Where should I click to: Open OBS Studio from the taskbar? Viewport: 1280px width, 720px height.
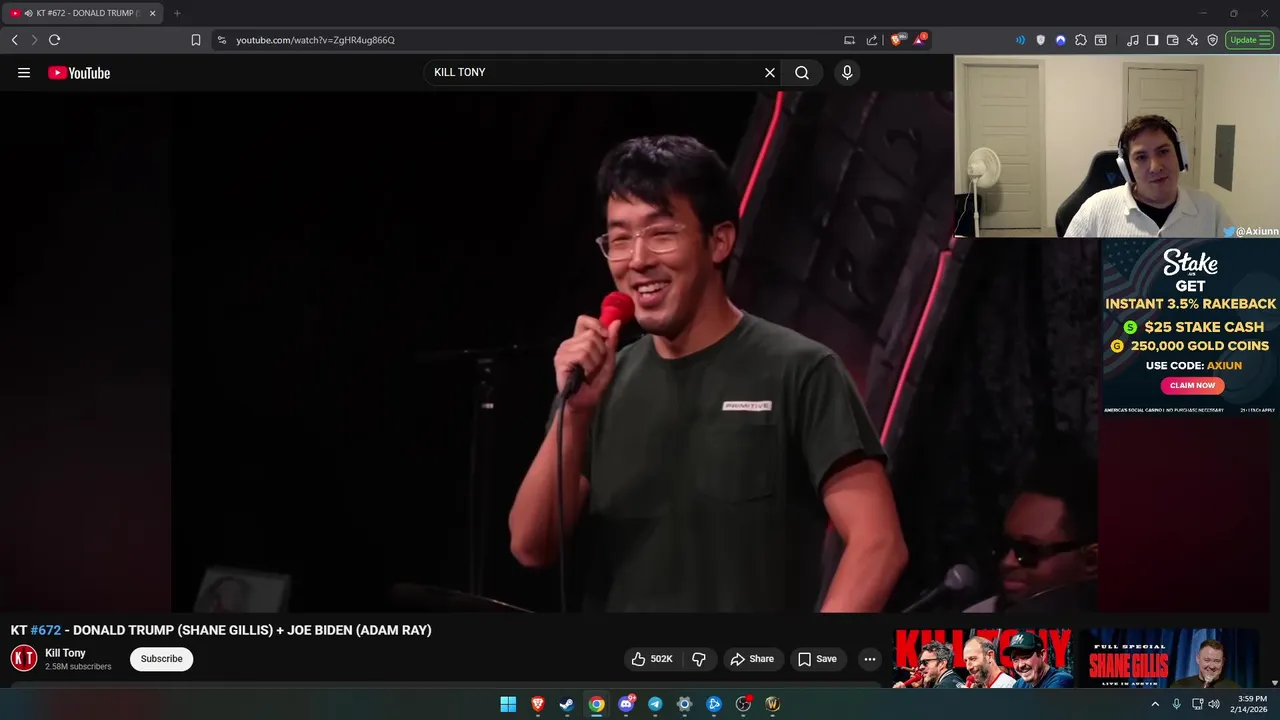click(743, 704)
